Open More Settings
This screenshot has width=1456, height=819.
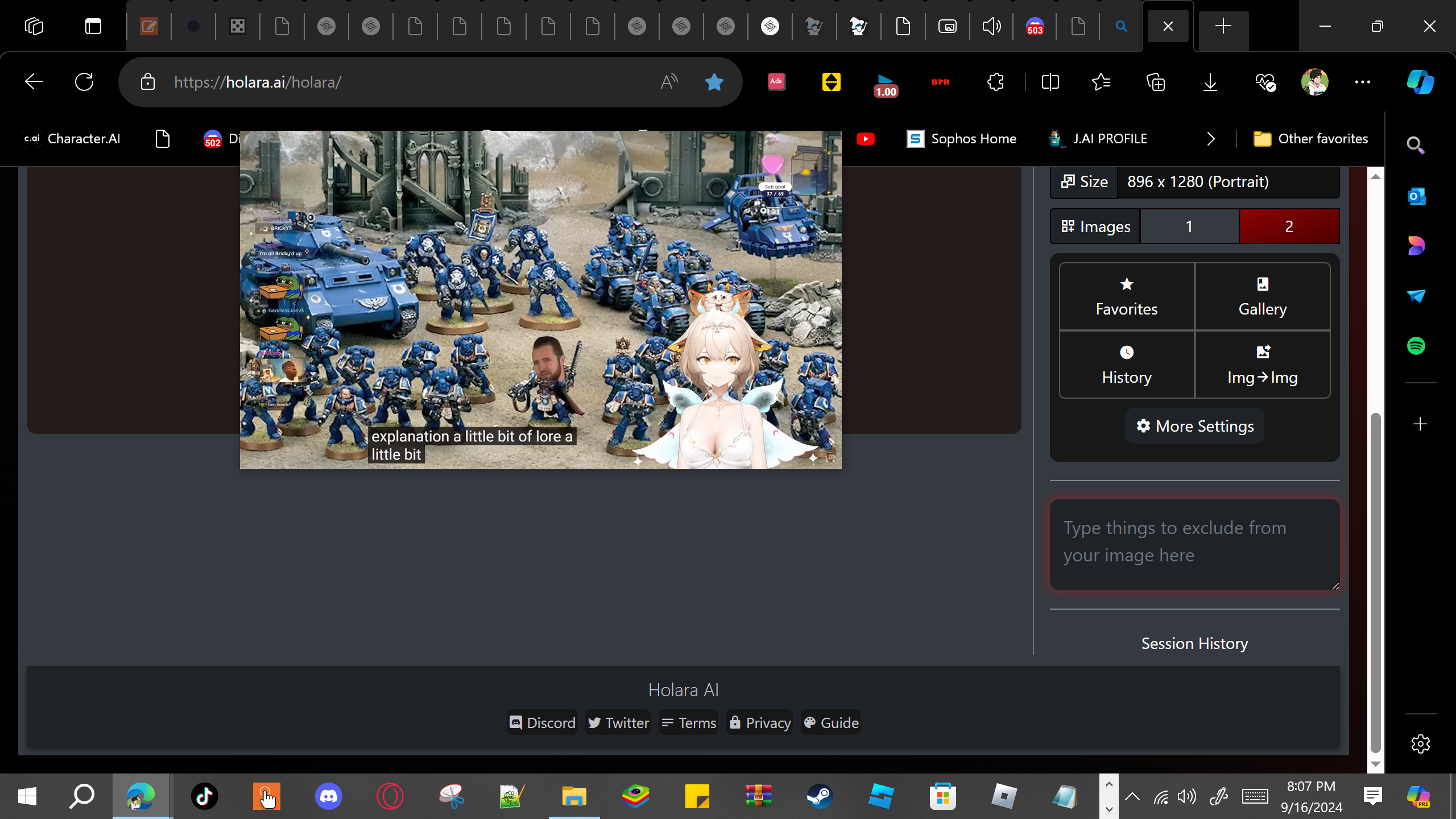(1194, 426)
